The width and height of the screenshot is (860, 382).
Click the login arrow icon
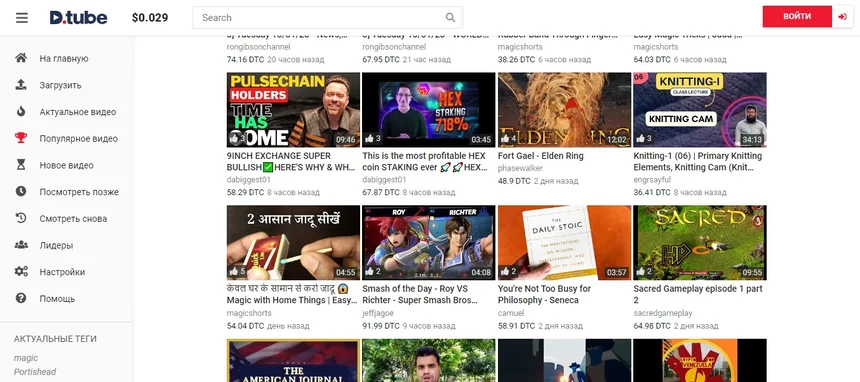coord(842,17)
